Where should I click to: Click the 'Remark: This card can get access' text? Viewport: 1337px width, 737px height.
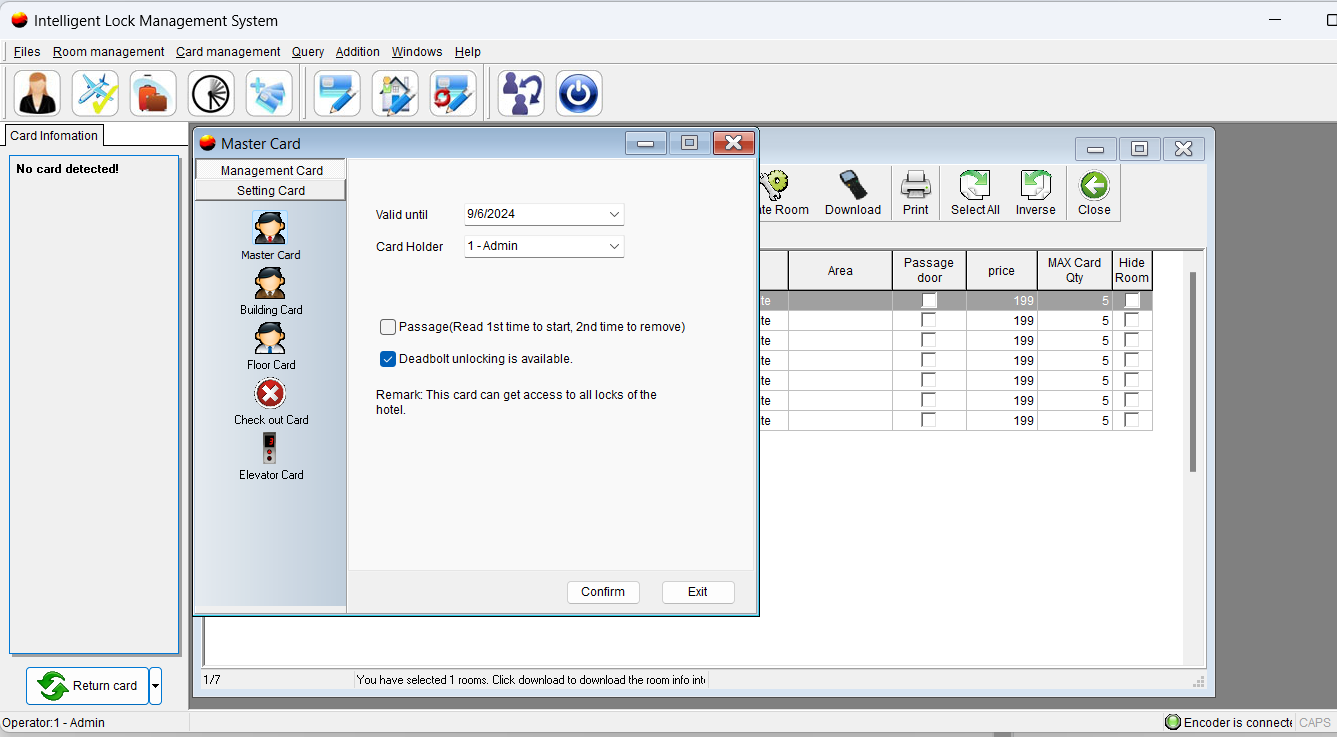[516, 402]
